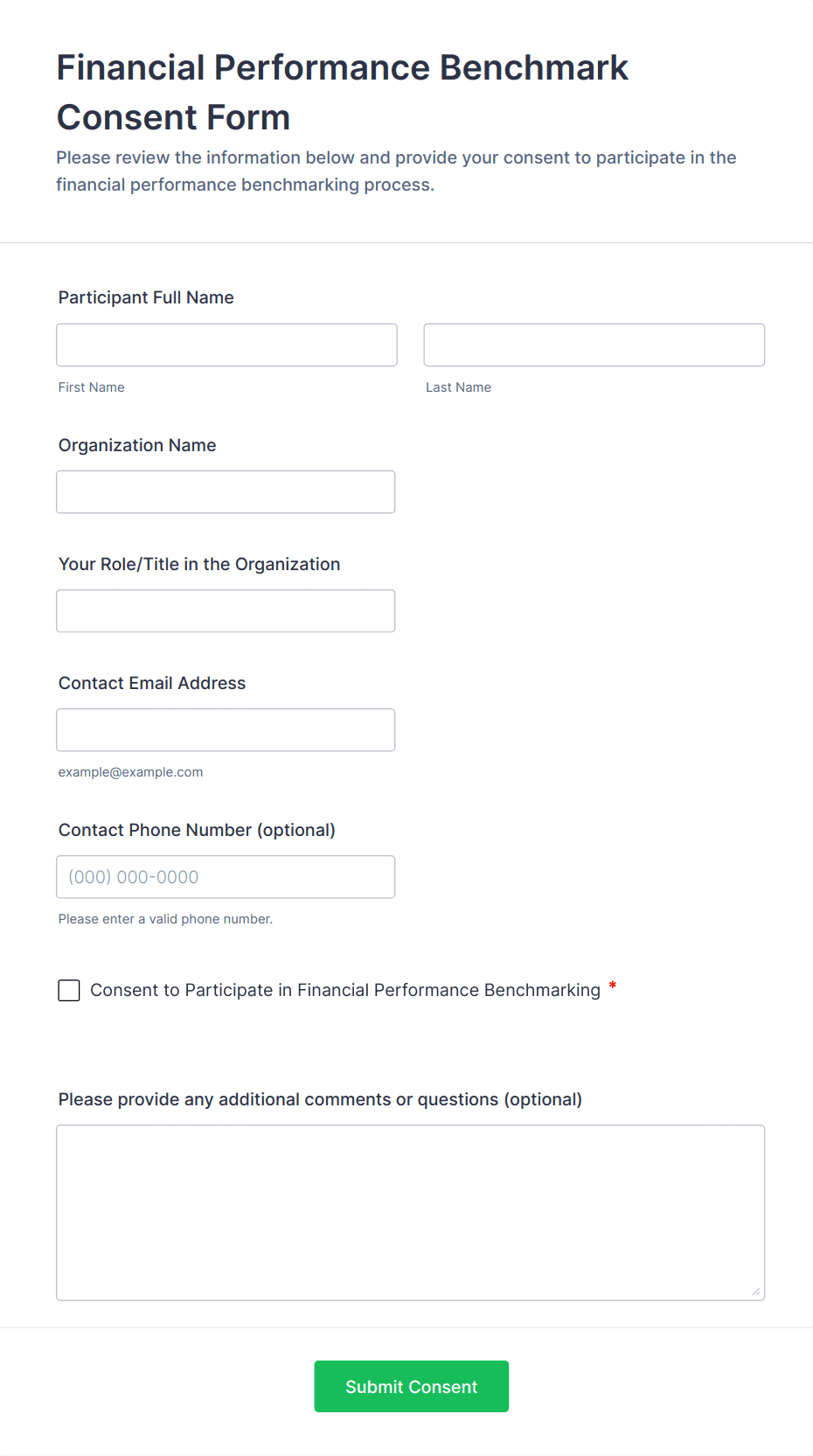Check the consent to participate checkbox
813x1456 pixels.
(x=69, y=990)
